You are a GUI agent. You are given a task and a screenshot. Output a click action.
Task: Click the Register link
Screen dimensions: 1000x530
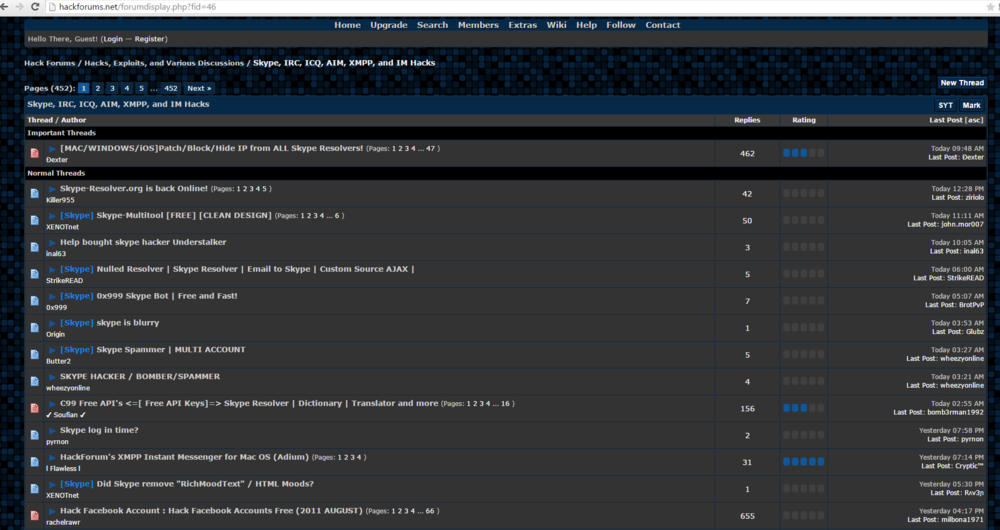pyautogui.click(x=150, y=39)
